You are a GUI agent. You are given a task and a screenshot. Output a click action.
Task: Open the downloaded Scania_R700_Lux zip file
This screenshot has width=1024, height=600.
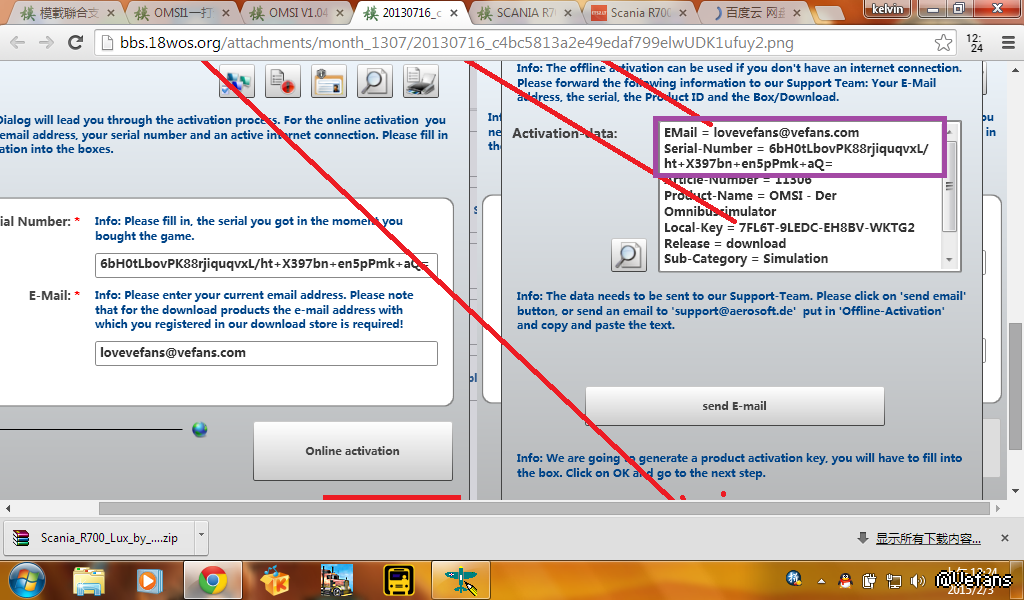click(100, 537)
